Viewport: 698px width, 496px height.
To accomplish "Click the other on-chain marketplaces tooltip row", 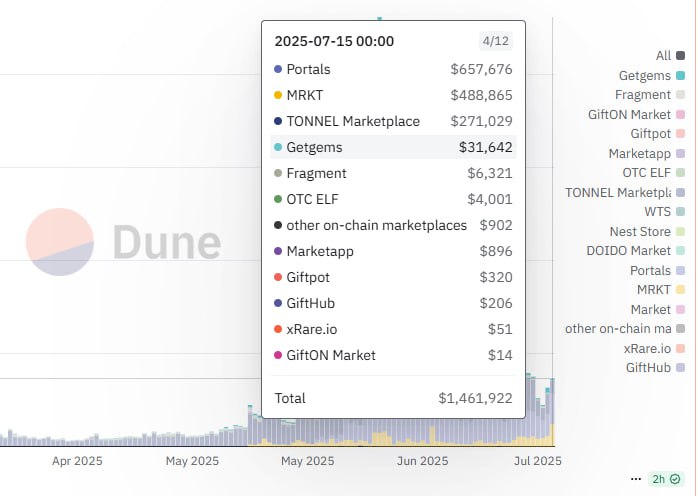I will click(393, 225).
